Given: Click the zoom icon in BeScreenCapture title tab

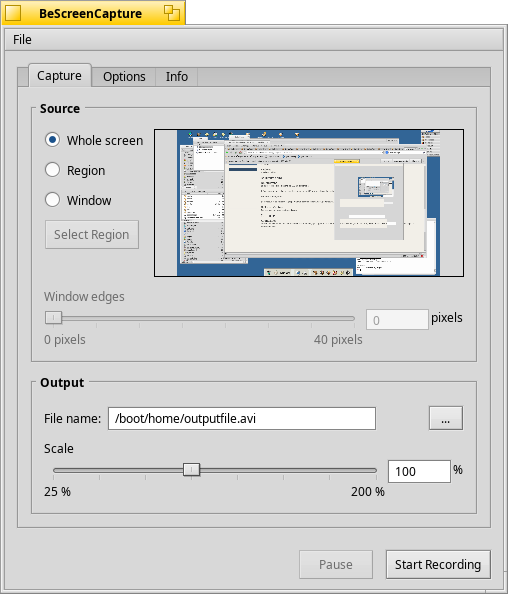Looking at the screenshot, I should (172, 13).
